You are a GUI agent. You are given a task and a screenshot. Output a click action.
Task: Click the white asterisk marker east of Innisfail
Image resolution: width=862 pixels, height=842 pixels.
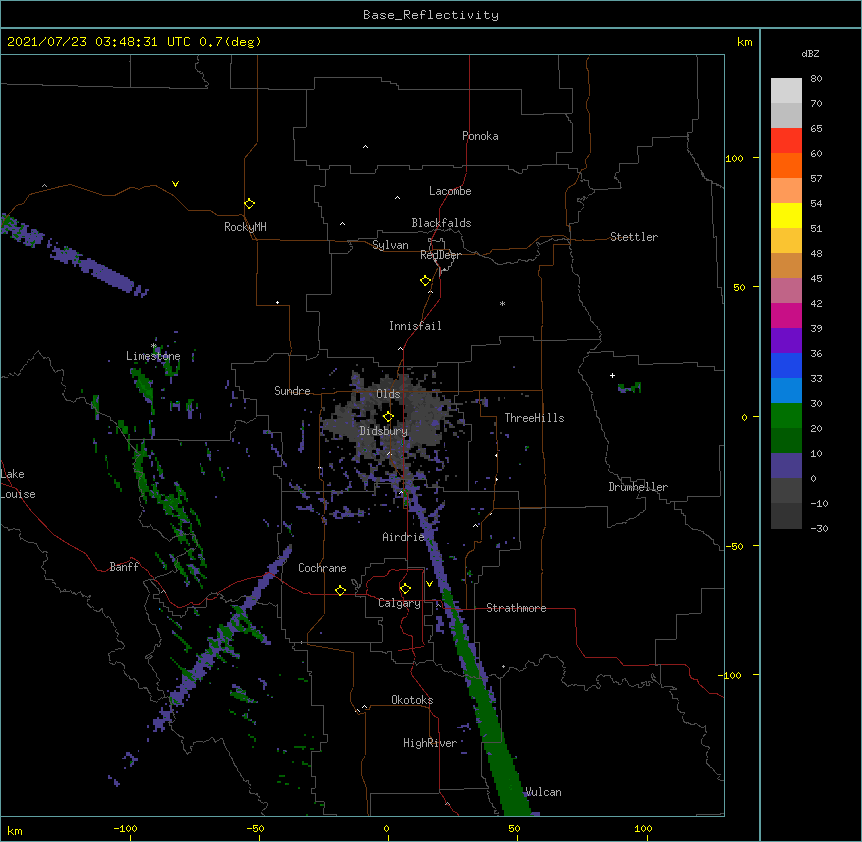coord(502,304)
